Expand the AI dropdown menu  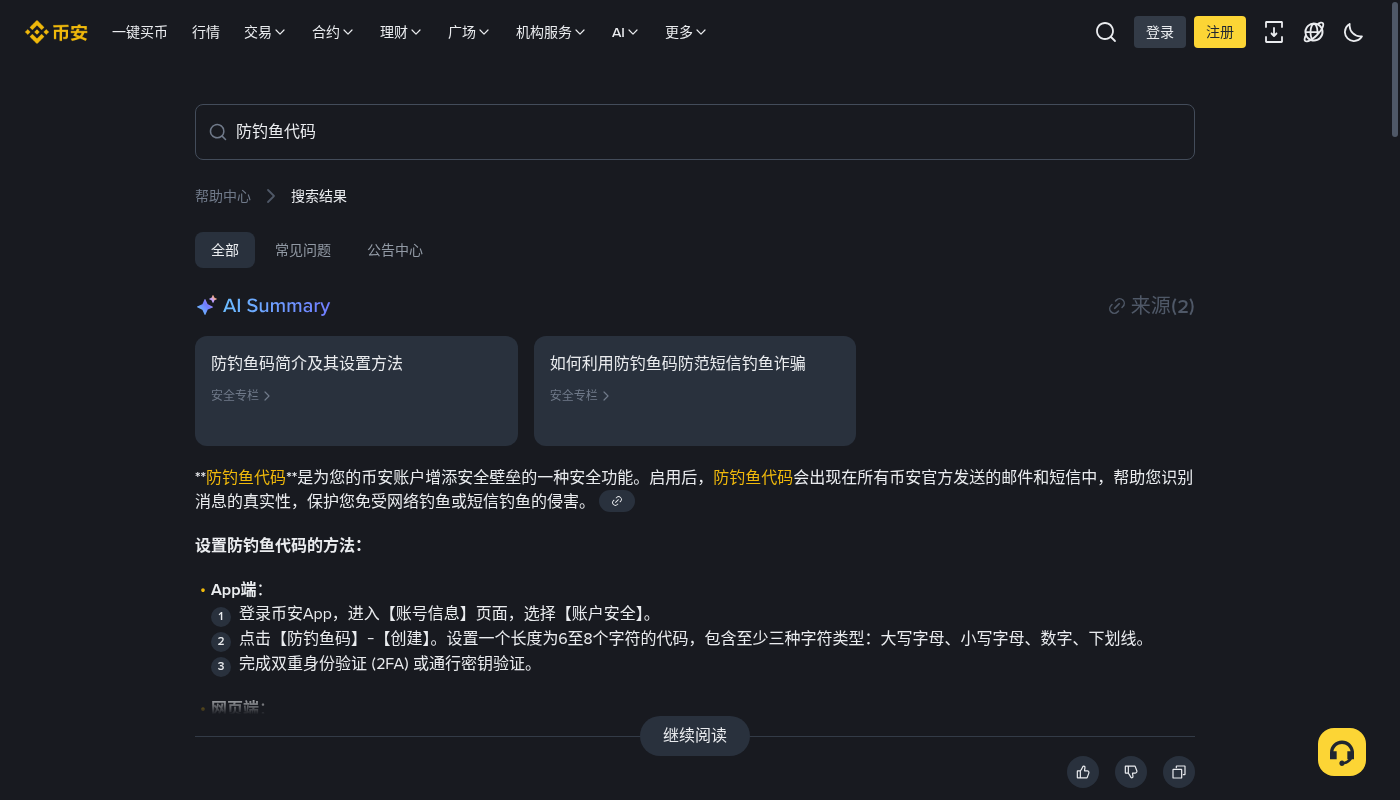pyautogui.click(x=625, y=32)
